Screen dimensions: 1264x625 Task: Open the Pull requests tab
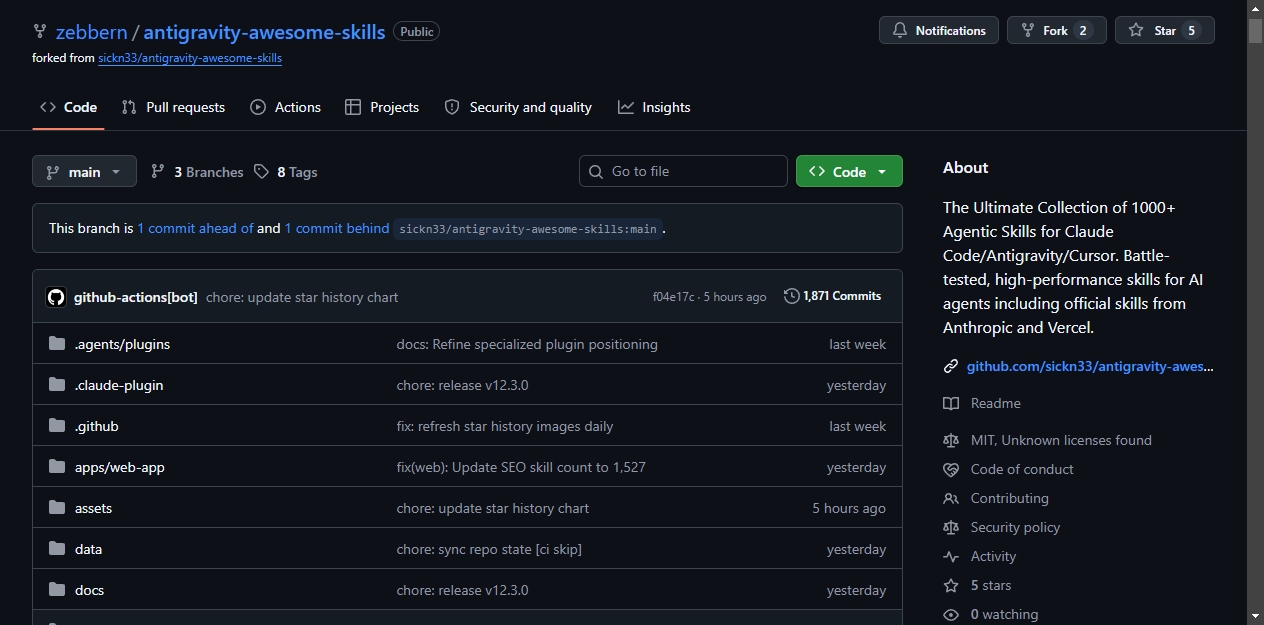[173, 107]
